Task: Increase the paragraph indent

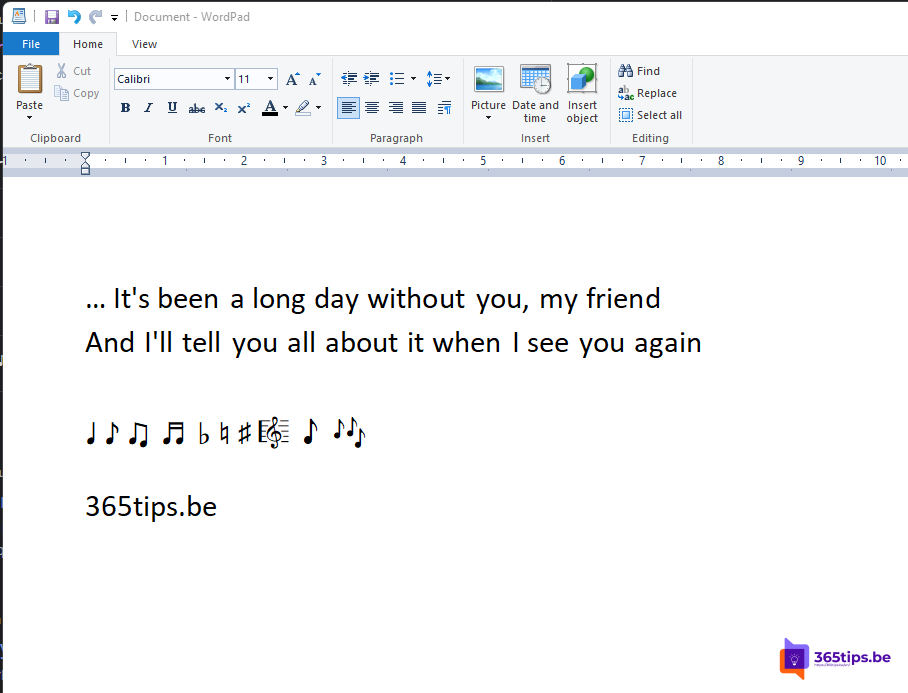Action: pos(371,78)
